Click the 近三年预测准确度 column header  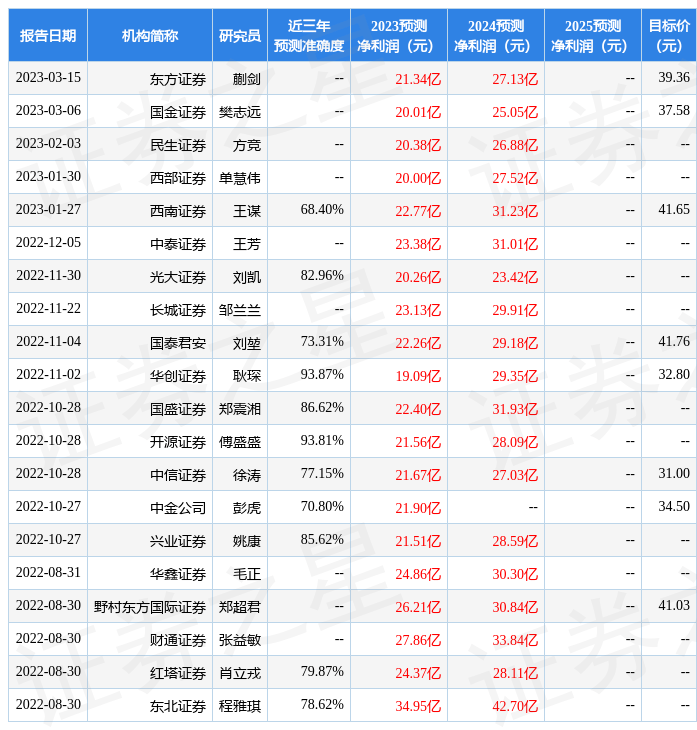click(x=309, y=36)
